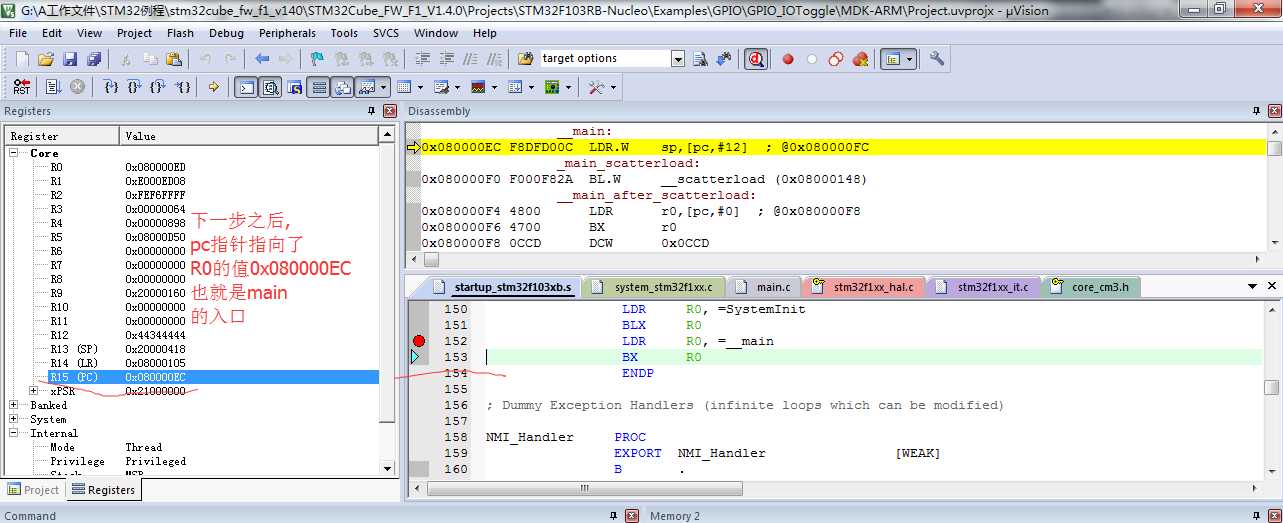Expand the xPSR register node
The width and height of the screenshot is (1283, 523).
coord(34,391)
